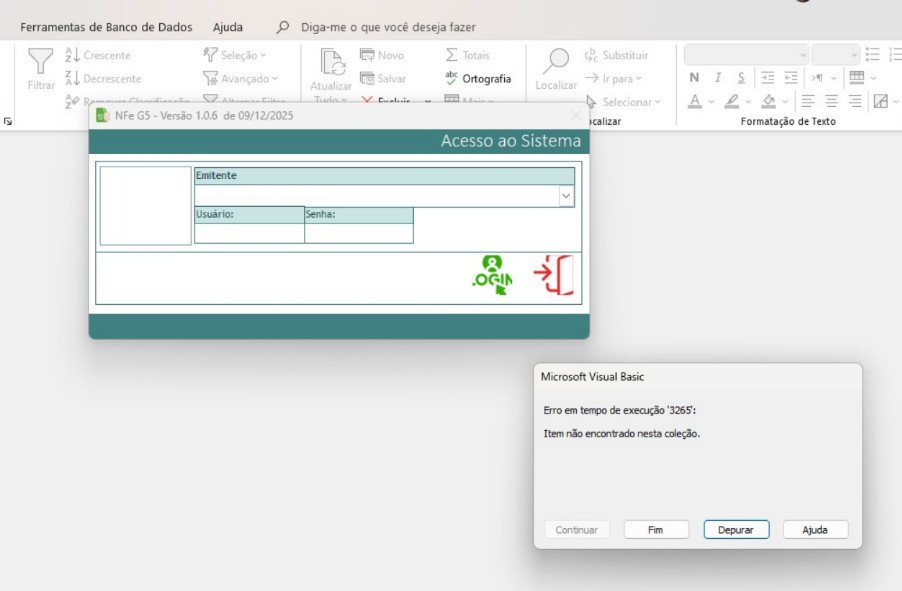Screen dimensions: 902x591
Task: Click the green Login icon
Action: tap(491, 276)
